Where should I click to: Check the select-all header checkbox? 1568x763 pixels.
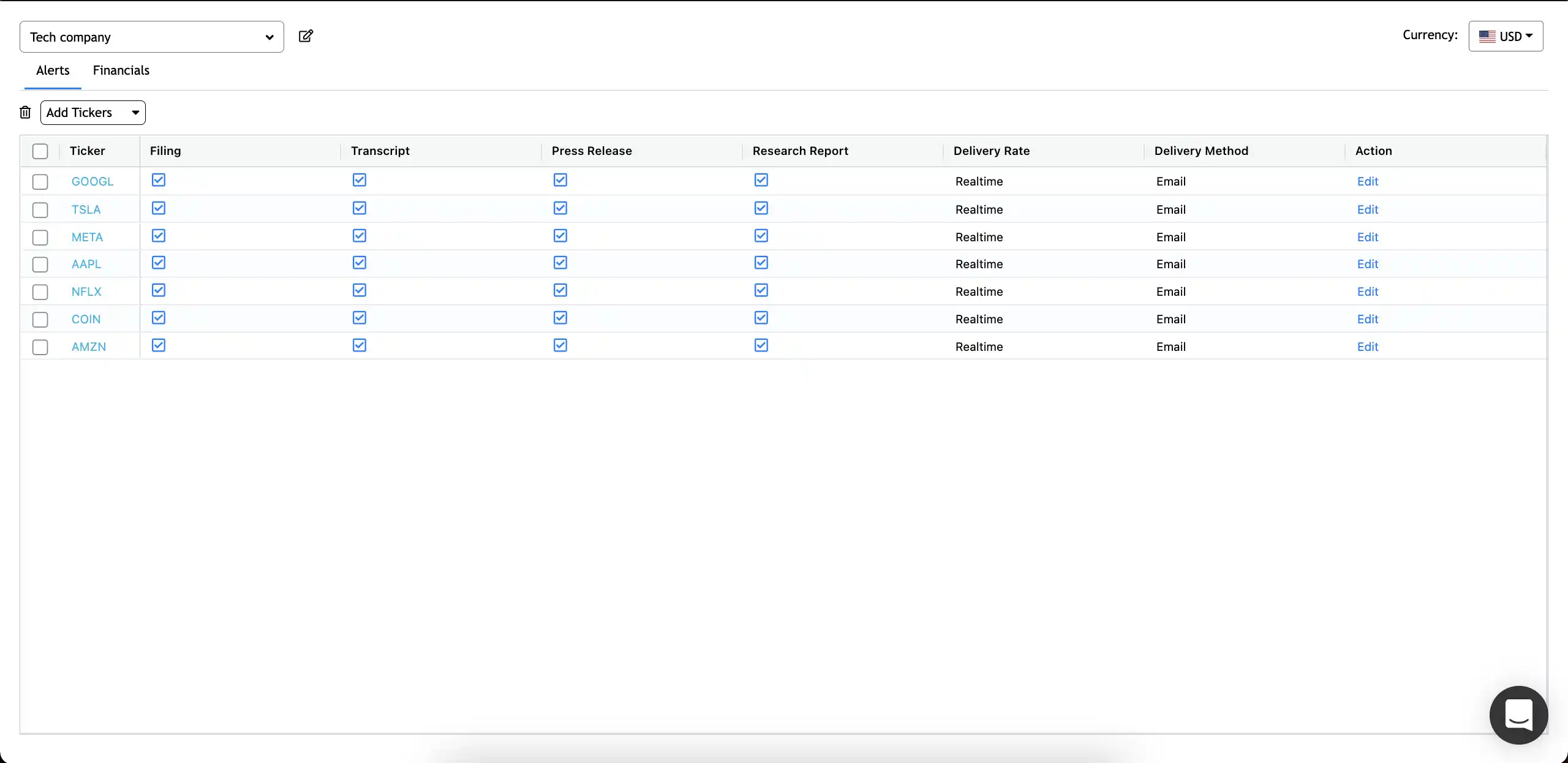pyautogui.click(x=40, y=151)
